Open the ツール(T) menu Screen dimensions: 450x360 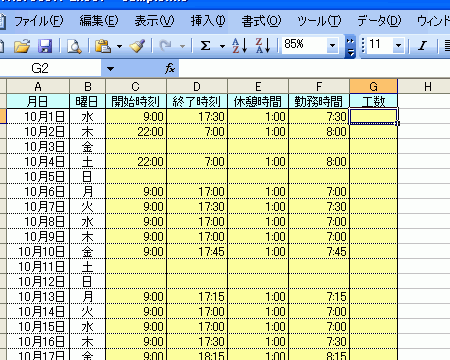click(319, 21)
